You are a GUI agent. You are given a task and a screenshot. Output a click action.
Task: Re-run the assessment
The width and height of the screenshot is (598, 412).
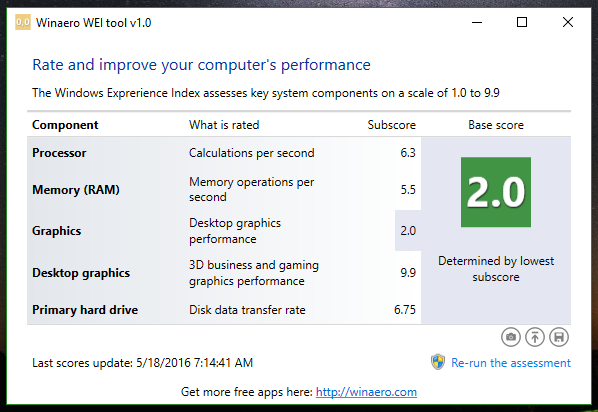point(511,363)
